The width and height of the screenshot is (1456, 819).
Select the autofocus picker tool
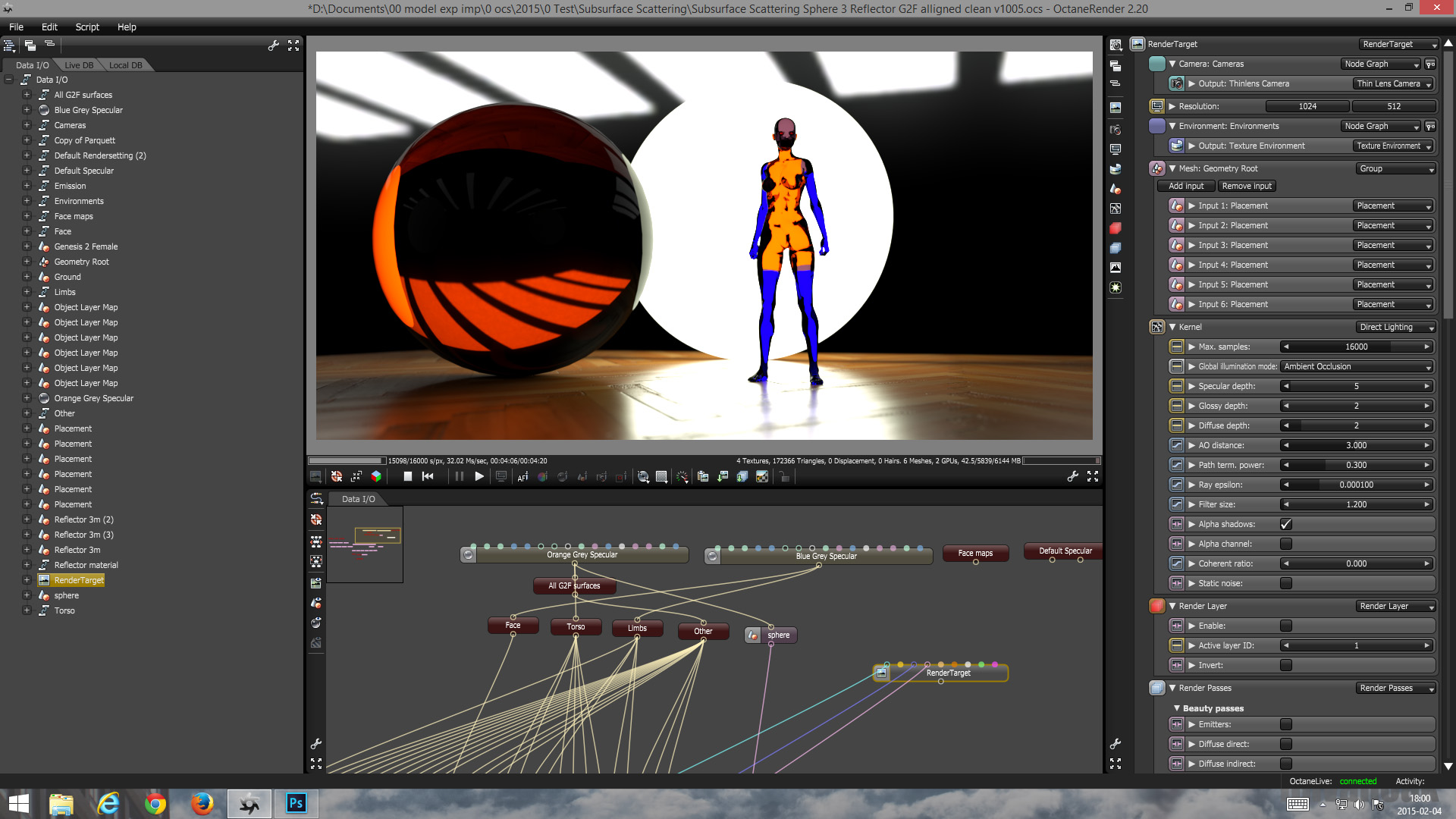522,476
